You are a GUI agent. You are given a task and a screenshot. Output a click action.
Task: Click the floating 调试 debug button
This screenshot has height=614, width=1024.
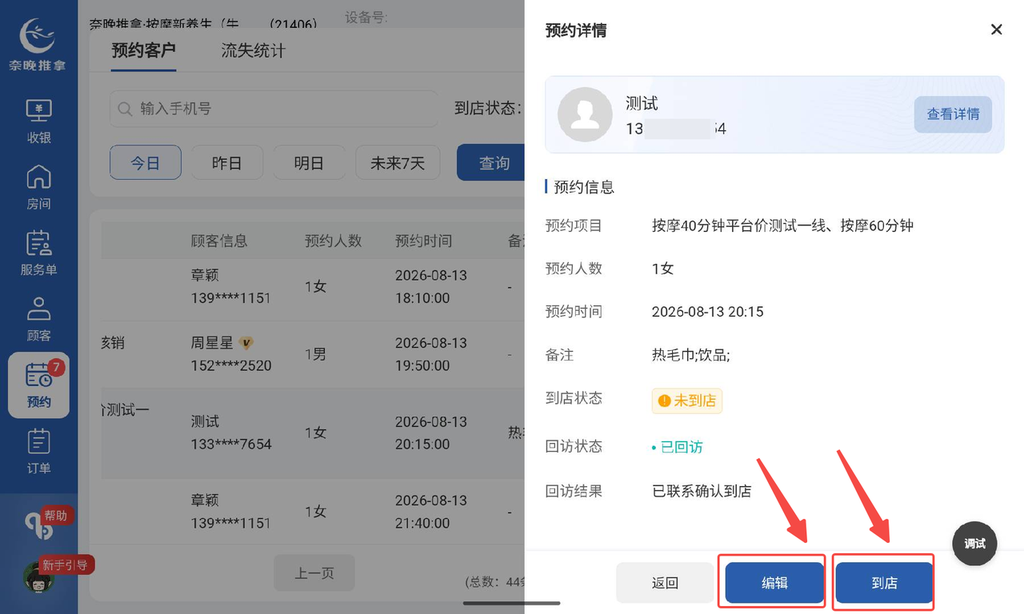974,543
